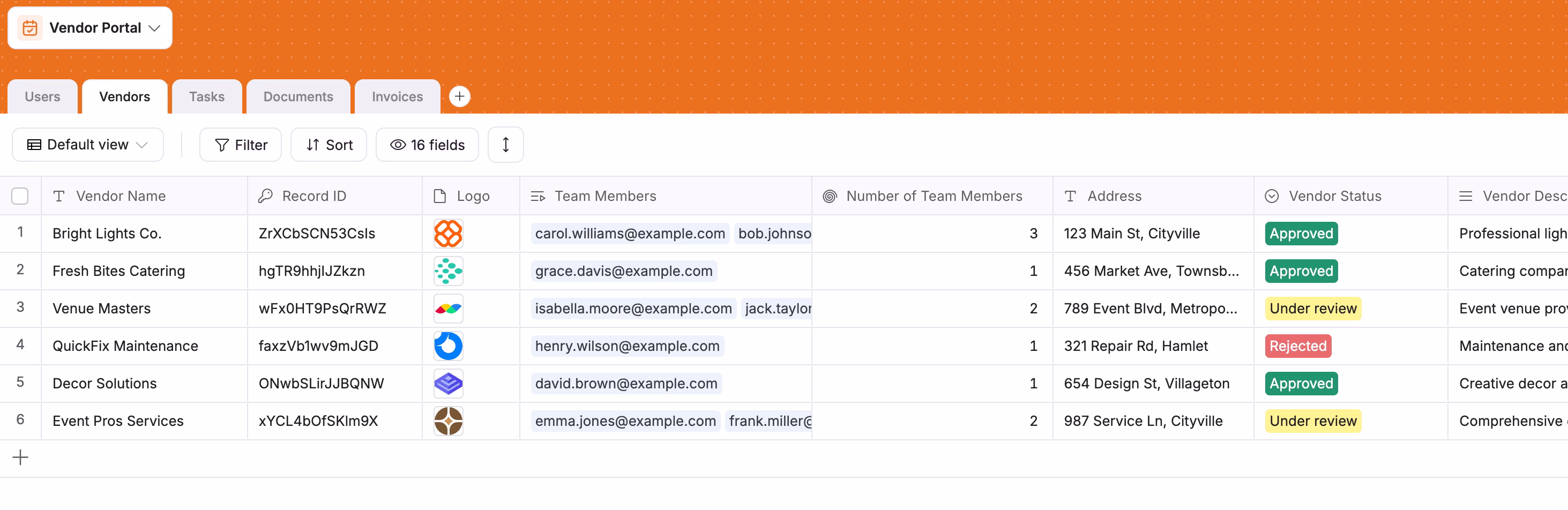Open the Sort options
This screenshot has height=510, width=1568.
328,144
